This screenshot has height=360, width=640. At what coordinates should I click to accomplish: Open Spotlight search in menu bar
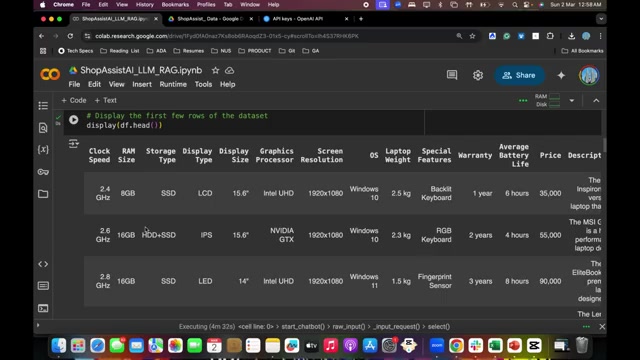[x=515, y=4]
